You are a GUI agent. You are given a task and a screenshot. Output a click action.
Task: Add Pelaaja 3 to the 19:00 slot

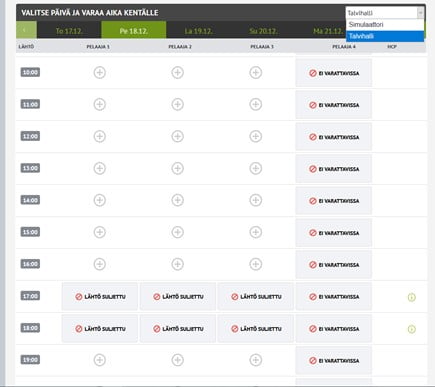click(255, 360)
